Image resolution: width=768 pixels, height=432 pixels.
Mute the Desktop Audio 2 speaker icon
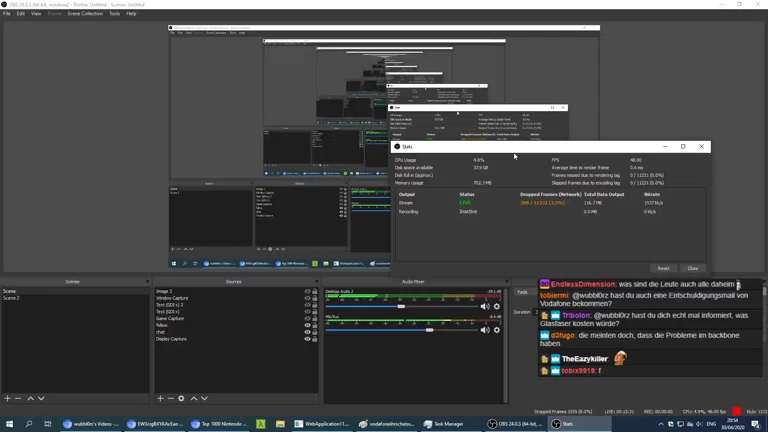pos(485,307)
